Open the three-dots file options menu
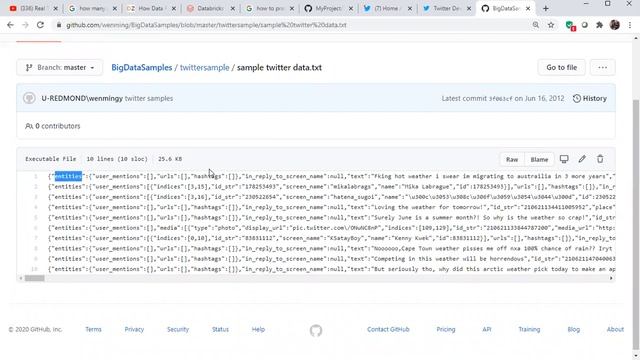640x360 pixels. click(602, 68)
